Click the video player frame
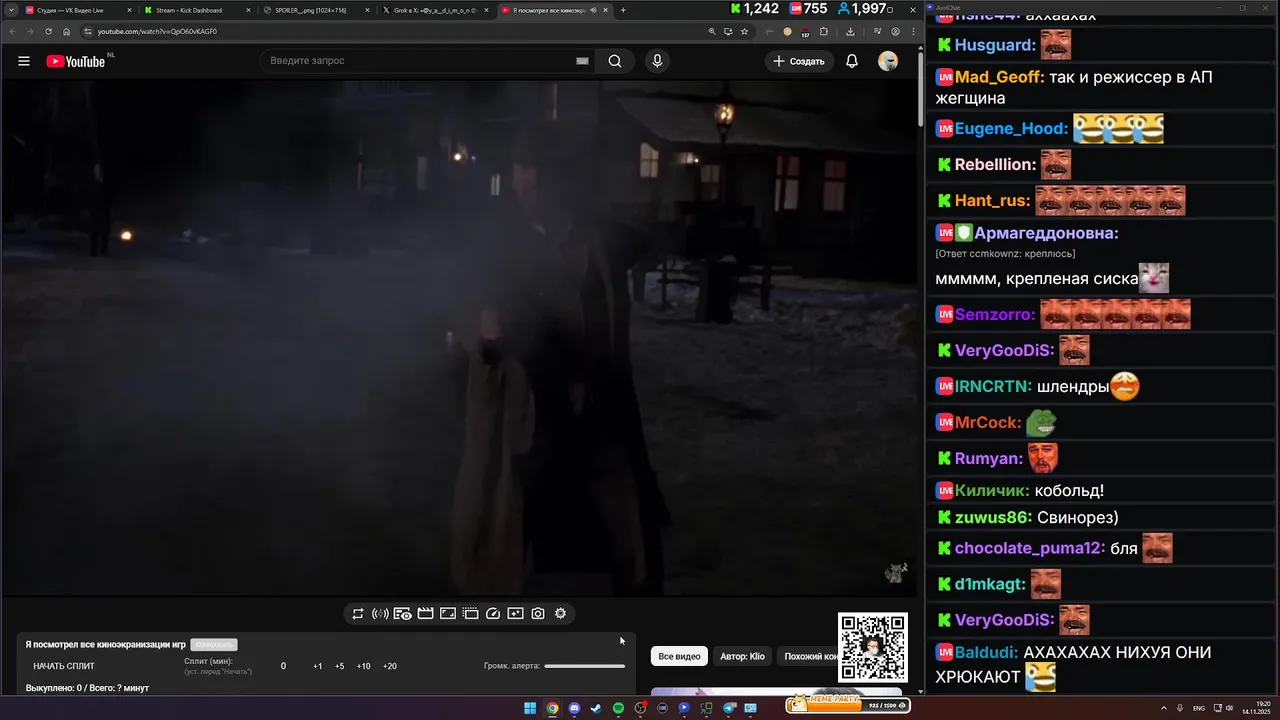This screenshot has height=720, width=1280. click(459, 338)
